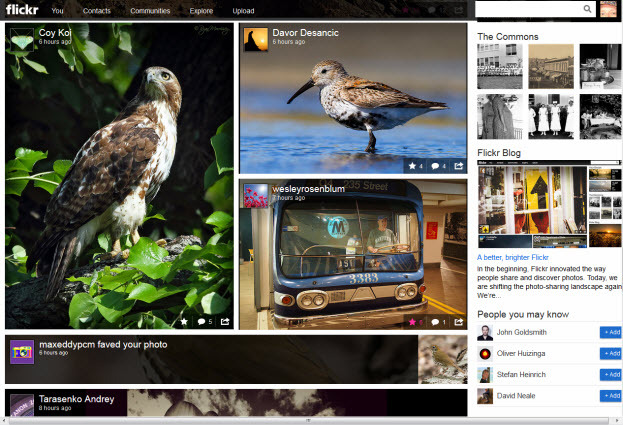The height and width of the screenshot is (425, 623).
Task: Click Stefan Heinrich's avatar
Action: (x=485, y=375)
